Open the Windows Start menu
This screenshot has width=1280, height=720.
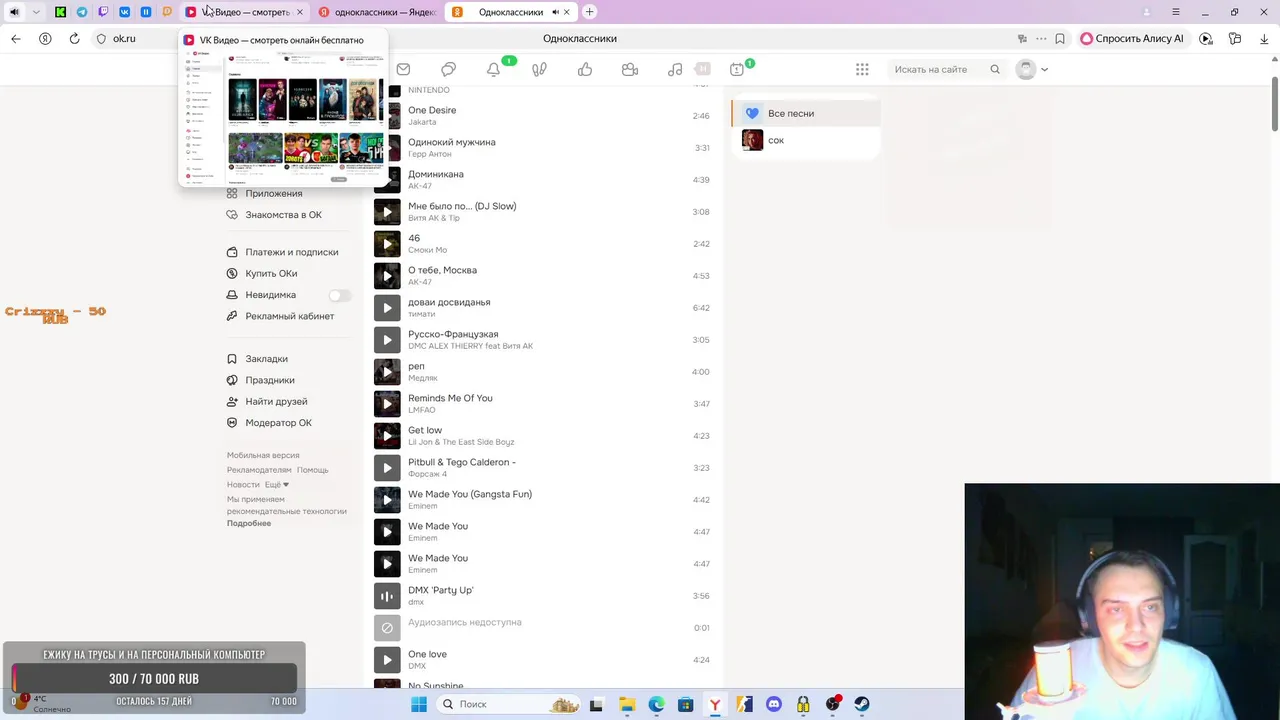click(x=419, y=704)
